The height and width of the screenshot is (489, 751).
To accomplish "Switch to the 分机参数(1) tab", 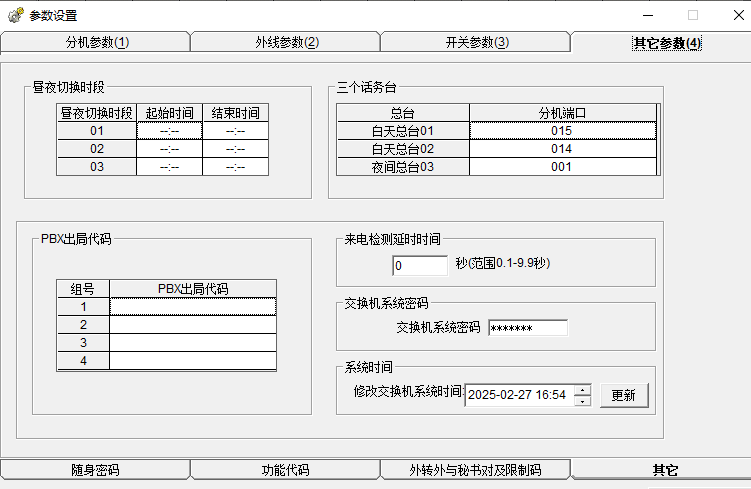I will 96,42.
